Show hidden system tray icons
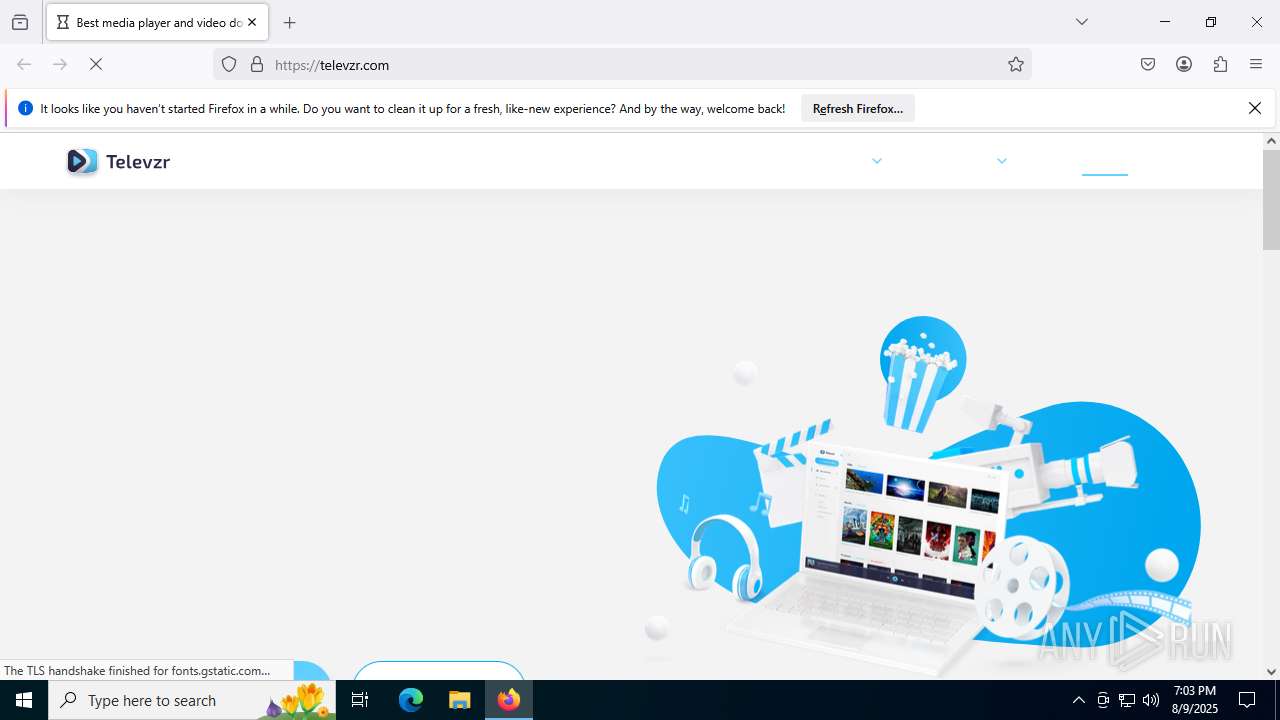The height and width of the screenshot is (720, 1280). [x=1078, y=700]
